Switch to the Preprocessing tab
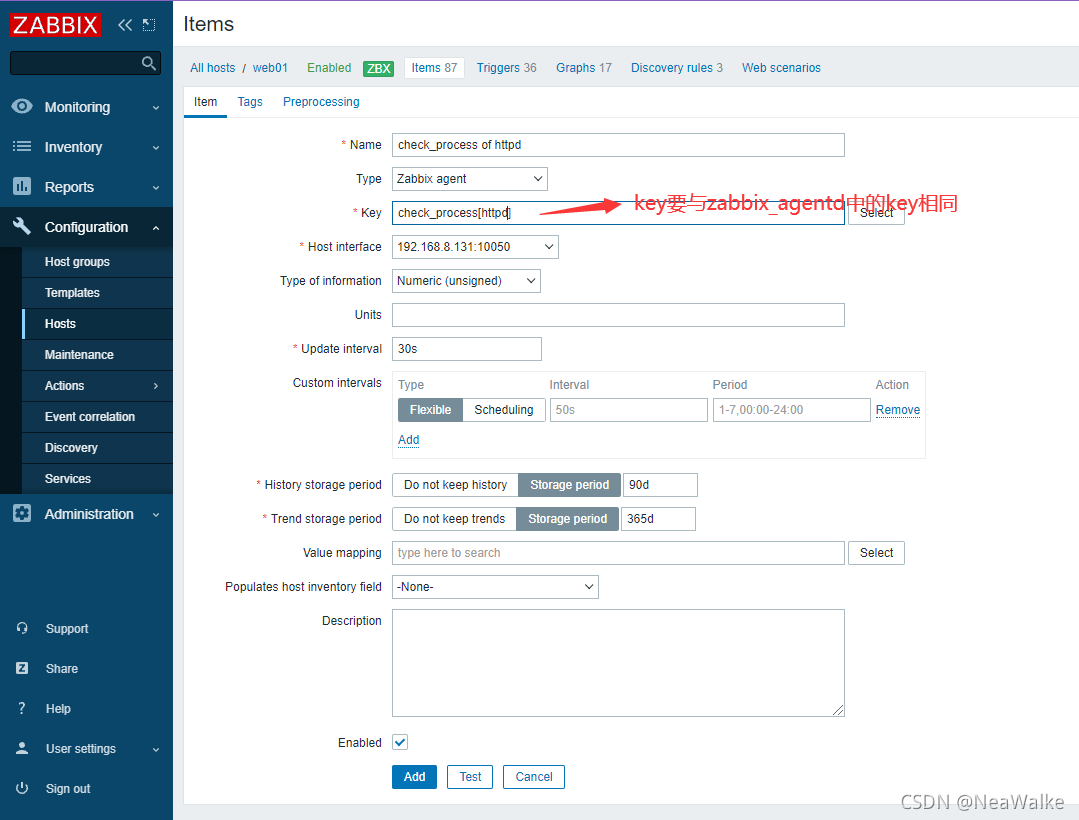1079x820 pixels. [321, 102]
